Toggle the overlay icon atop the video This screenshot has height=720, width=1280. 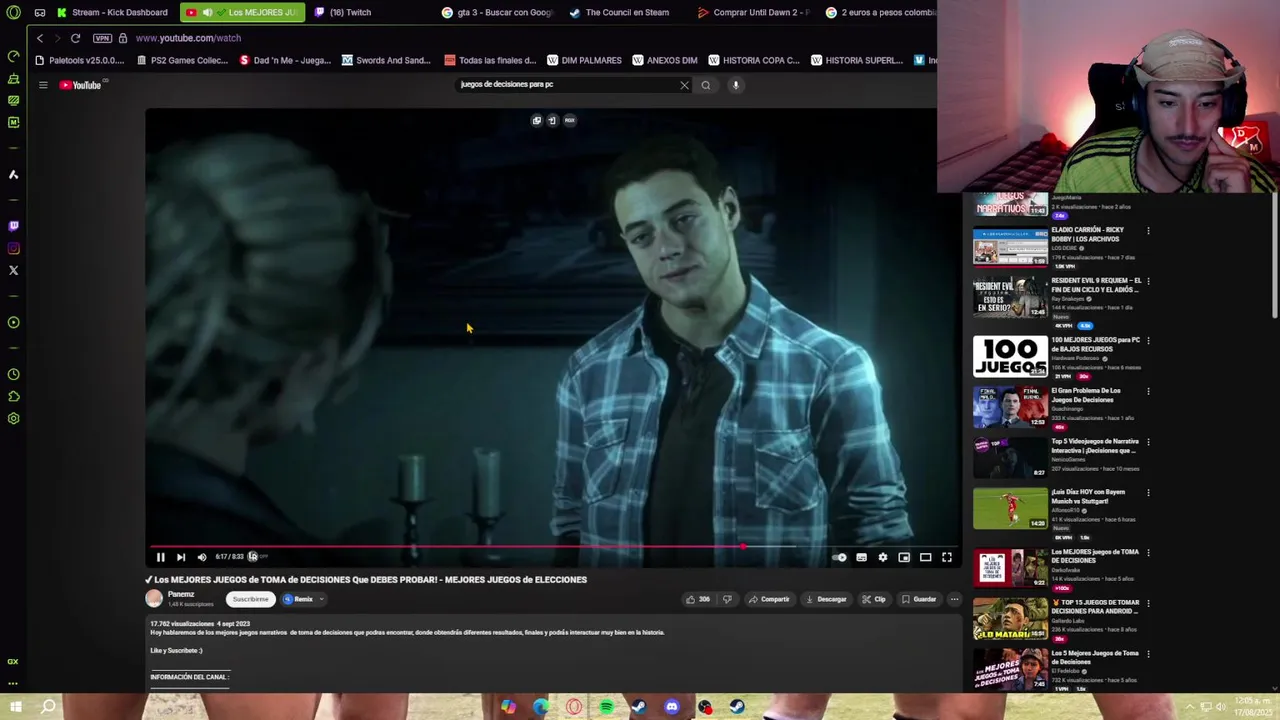click(537, 120)
